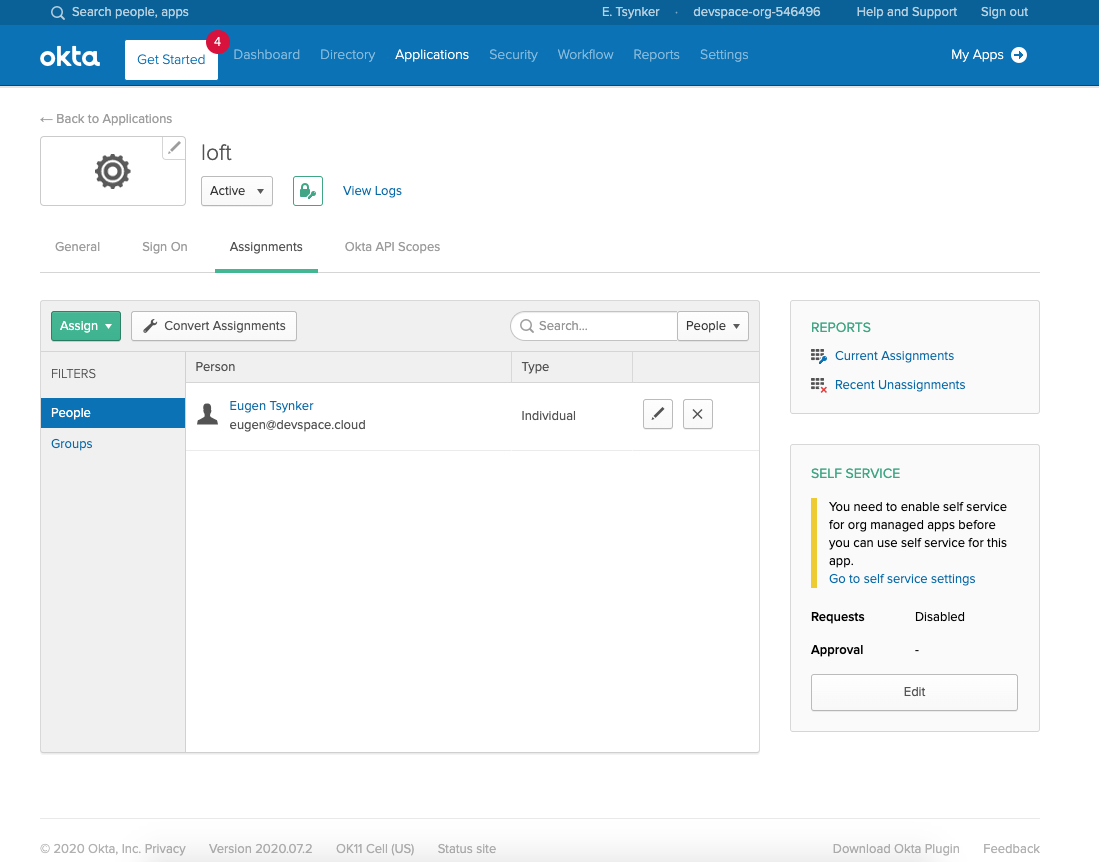Open the Assign dropdown
This screenshot has height=862, width=1099.
[85, 325]
